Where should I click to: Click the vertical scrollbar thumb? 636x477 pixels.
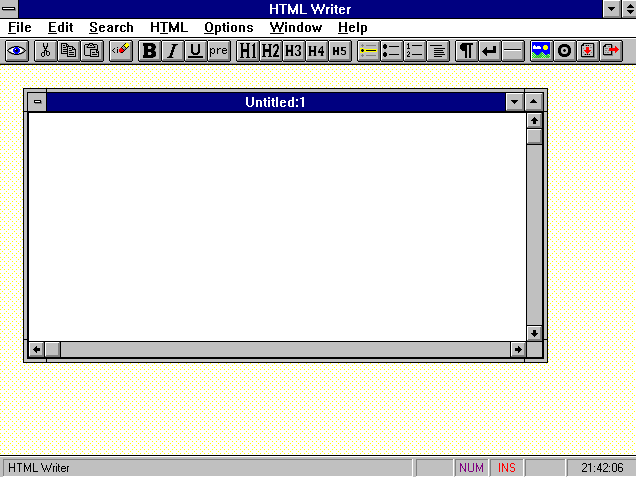click(x=534, y=136)
